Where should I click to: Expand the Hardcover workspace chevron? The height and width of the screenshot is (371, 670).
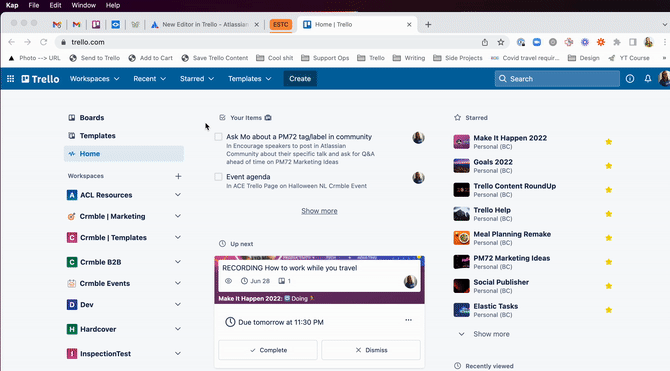pyautogui.click(x=178, y=329)
